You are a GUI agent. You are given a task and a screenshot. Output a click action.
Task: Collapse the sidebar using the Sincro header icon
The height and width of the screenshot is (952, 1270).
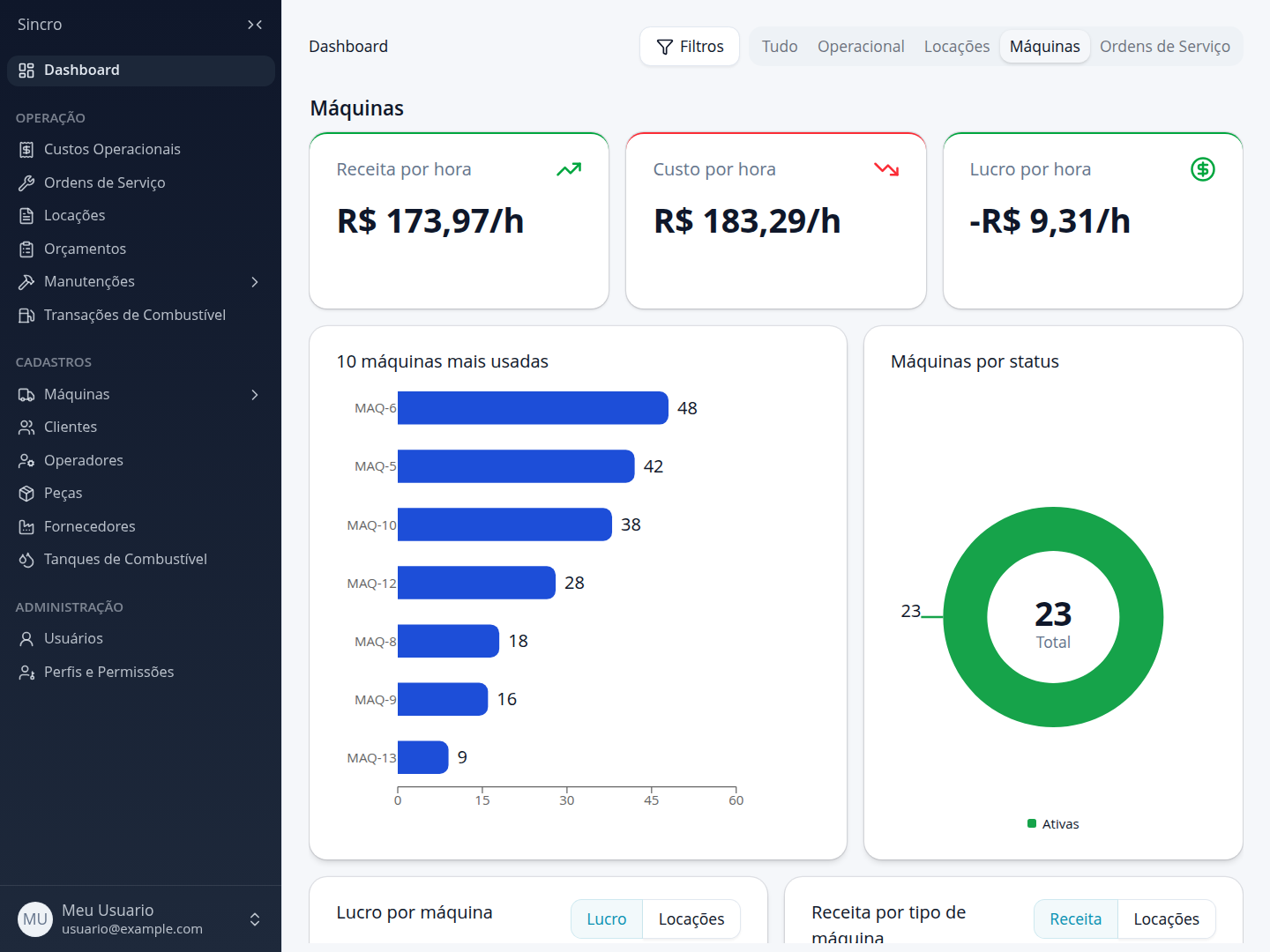[x=255, y=25]
